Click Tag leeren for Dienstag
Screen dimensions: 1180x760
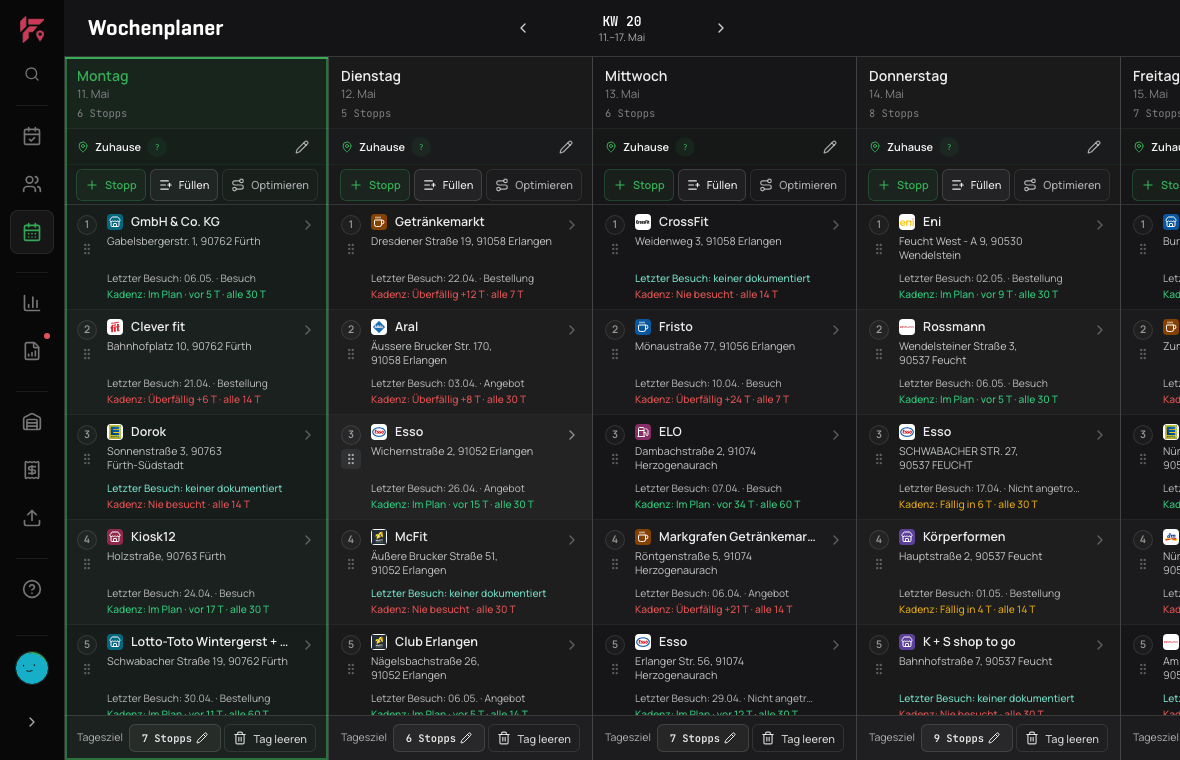(x=534, y=738)
